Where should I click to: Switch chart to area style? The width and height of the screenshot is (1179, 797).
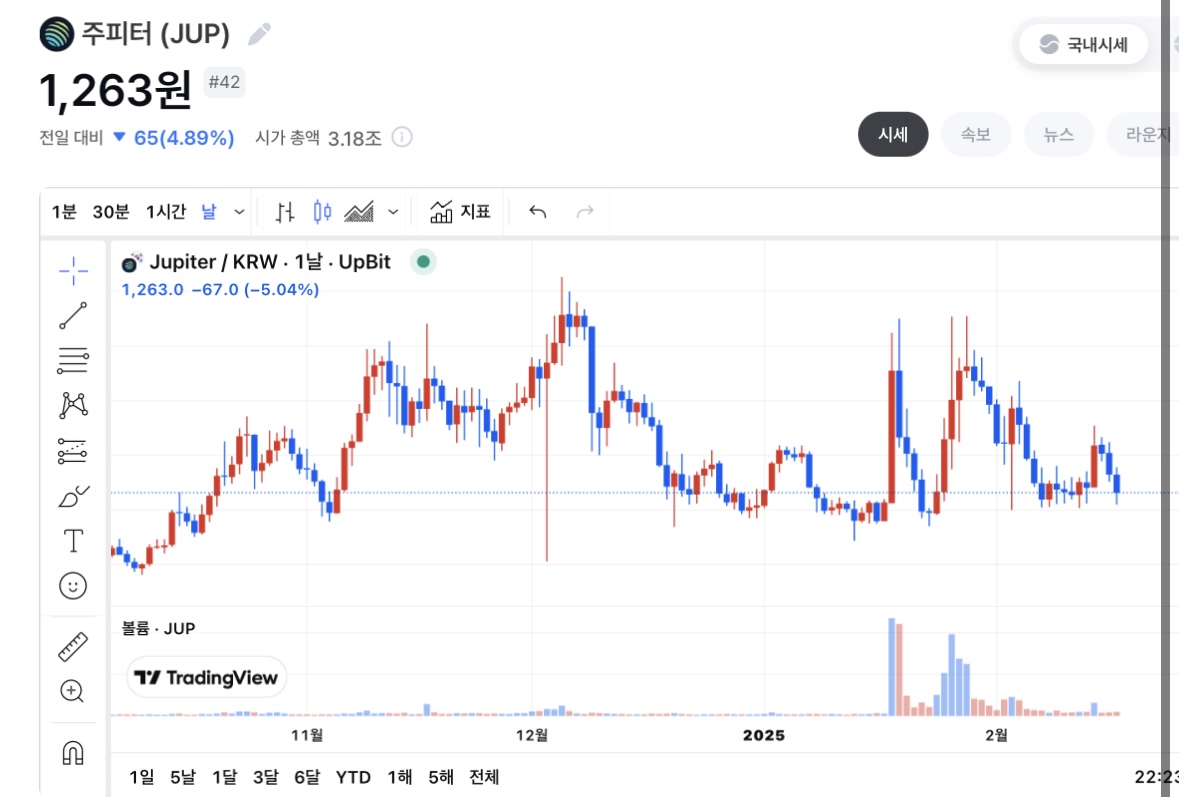[359, 212]
